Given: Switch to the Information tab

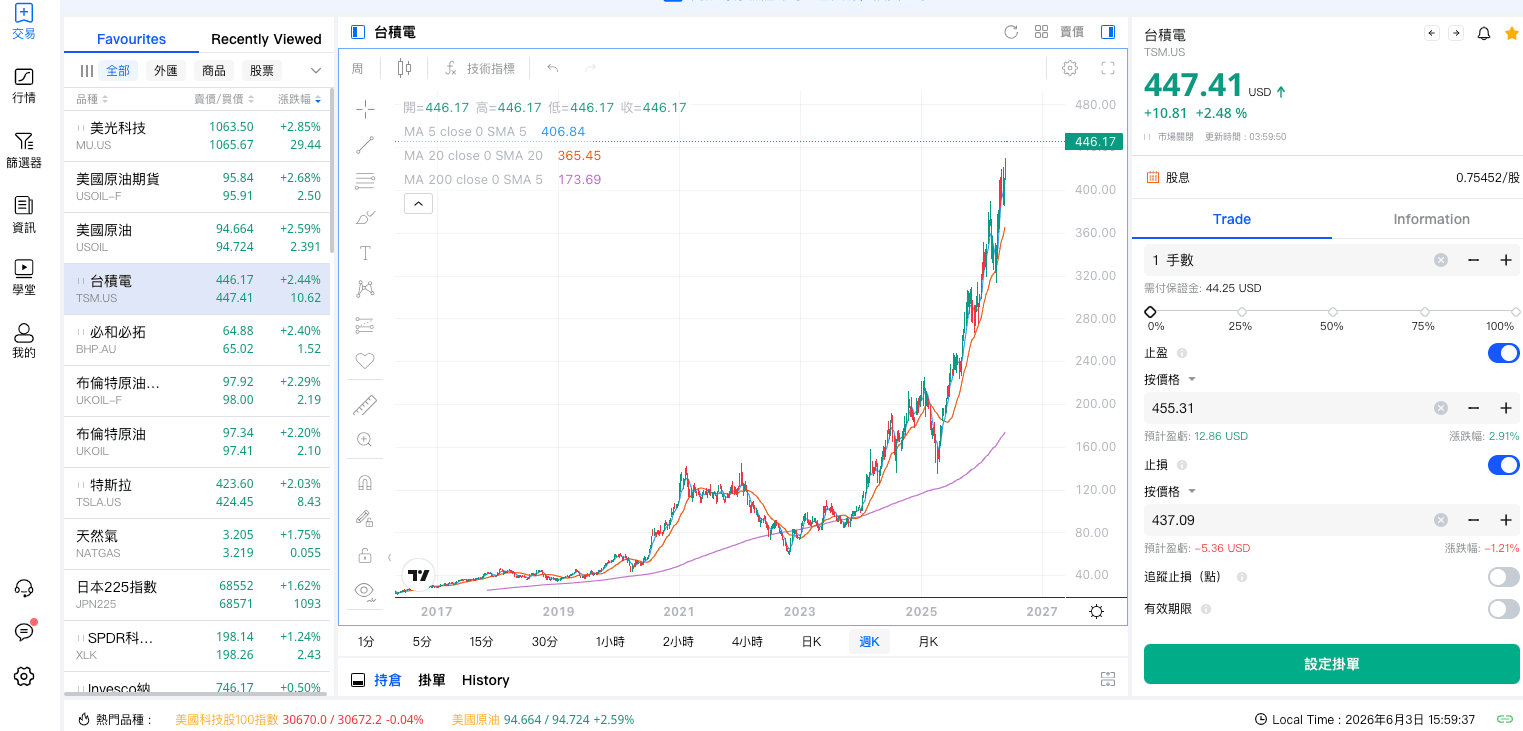Looking at the screenshot, I should (1431, 219).
